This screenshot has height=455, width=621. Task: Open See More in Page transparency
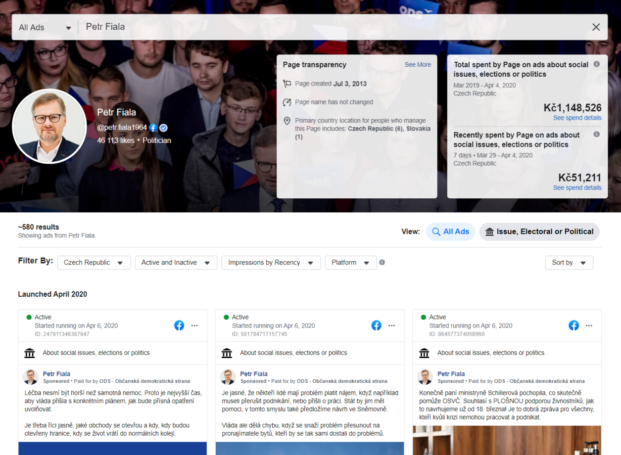[417, 65]
